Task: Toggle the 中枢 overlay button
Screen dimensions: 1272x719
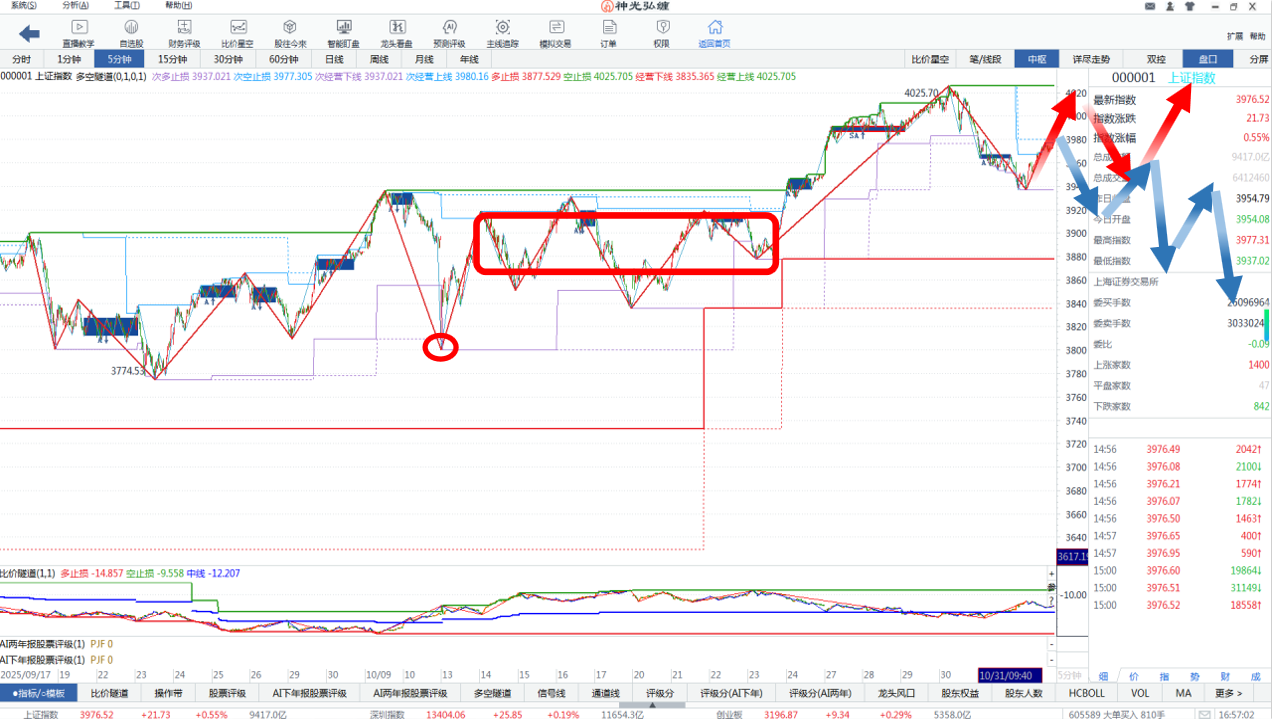Action: [x=1037, y=59]
